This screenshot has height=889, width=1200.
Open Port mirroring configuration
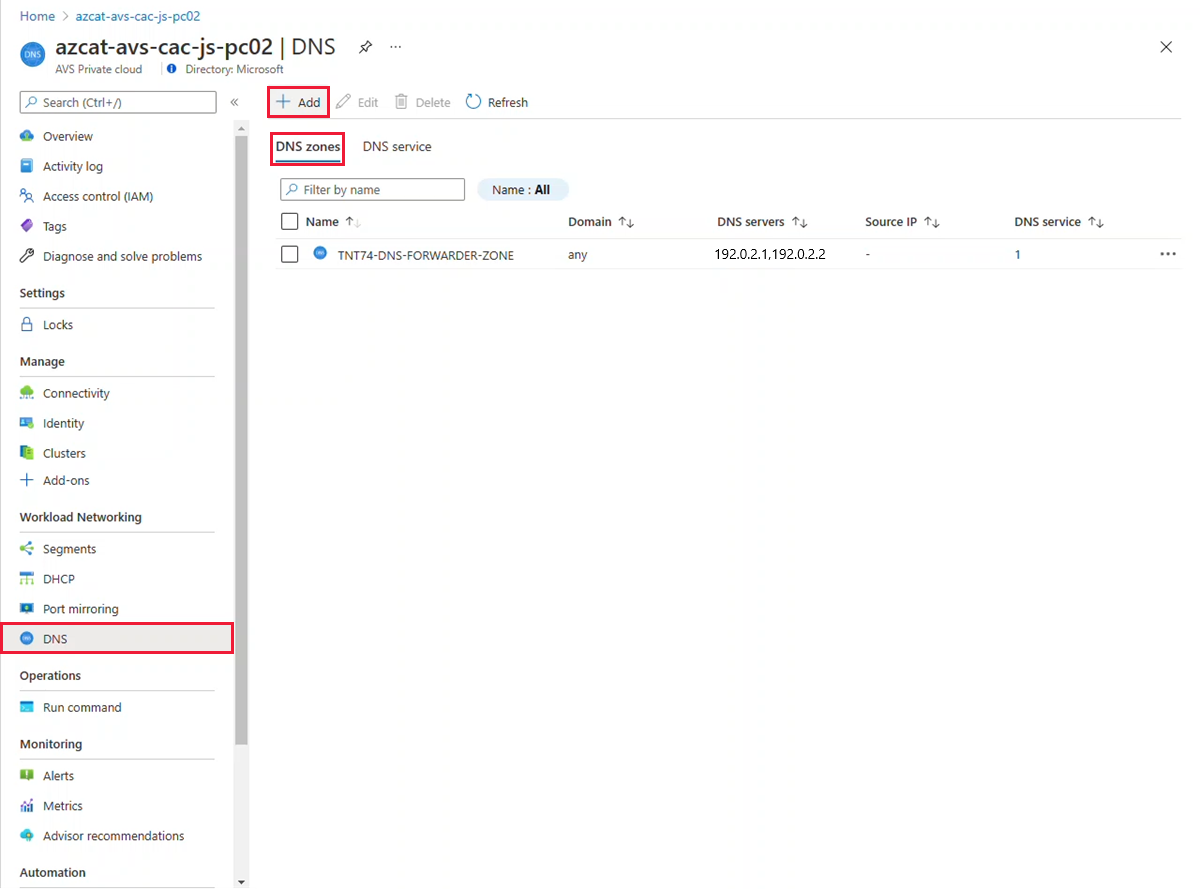(x=79, y=608)
